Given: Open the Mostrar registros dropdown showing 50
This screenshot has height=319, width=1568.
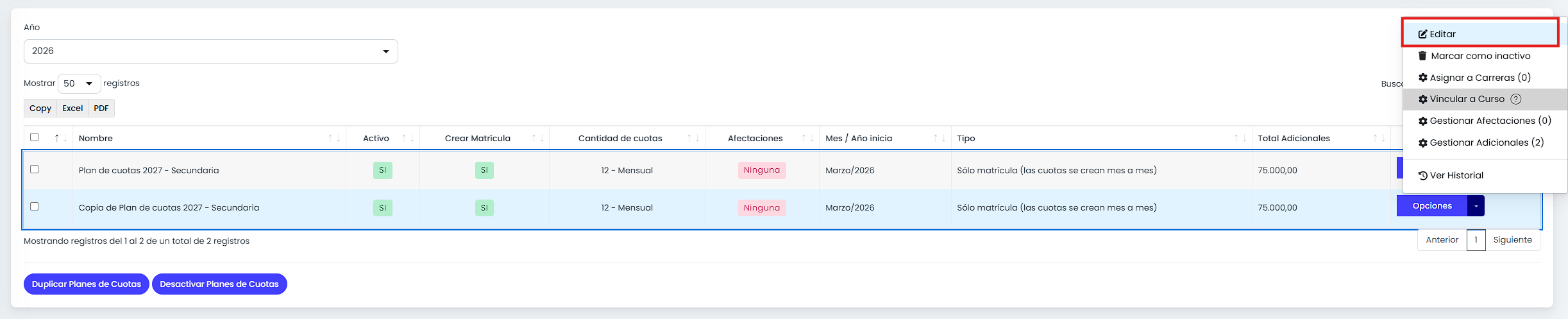Looking at the screenshot, I should pyautogui.click(x=80, y=83).
